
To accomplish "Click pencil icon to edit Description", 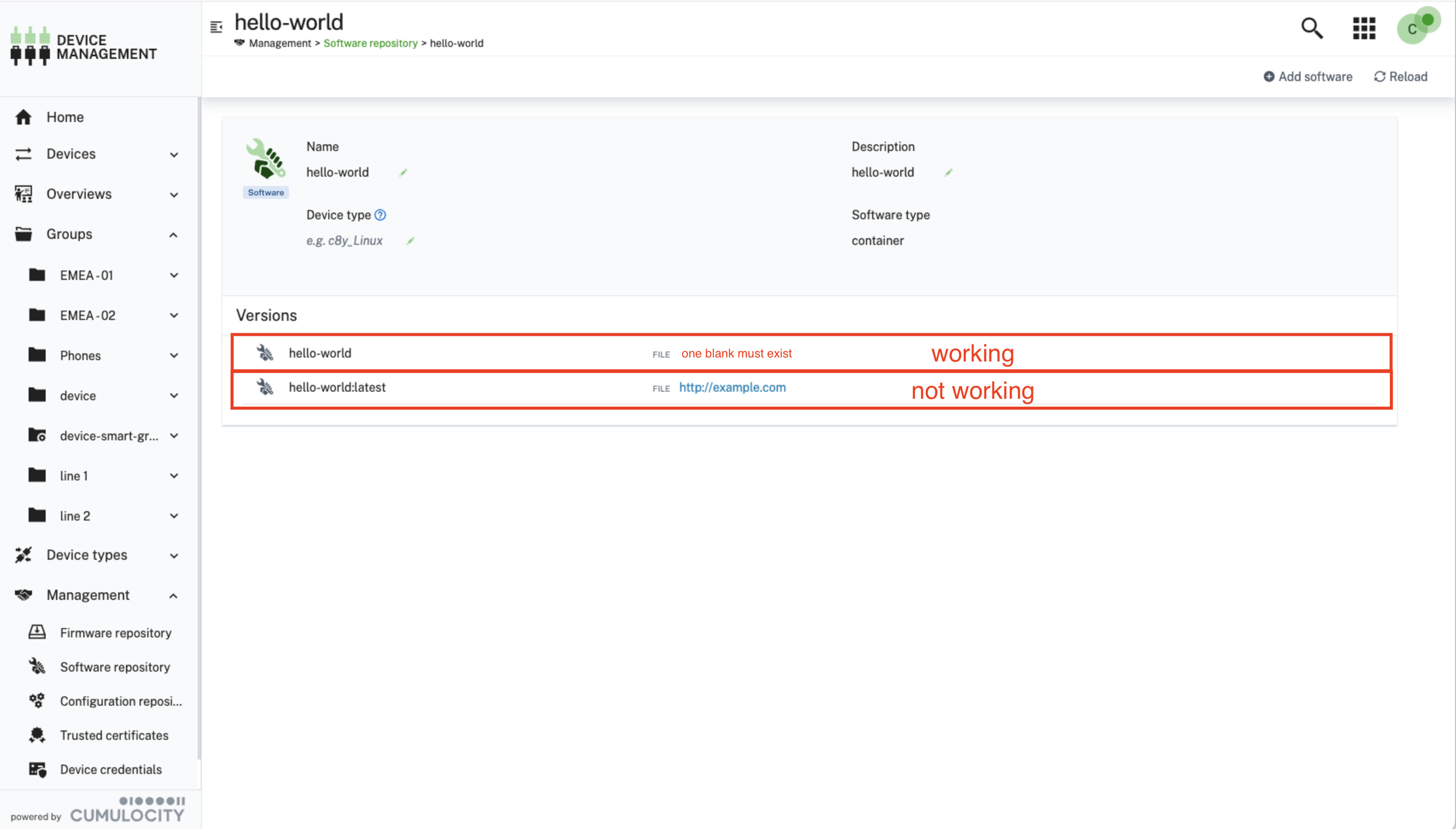I will coord(948,172).
